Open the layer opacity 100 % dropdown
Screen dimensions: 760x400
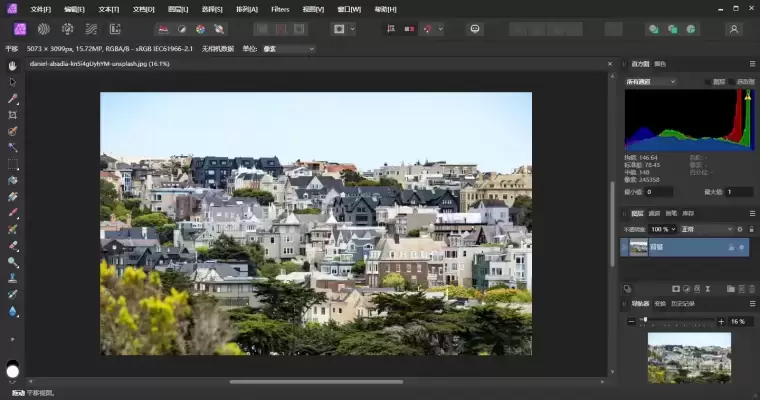tap(663, 229)
